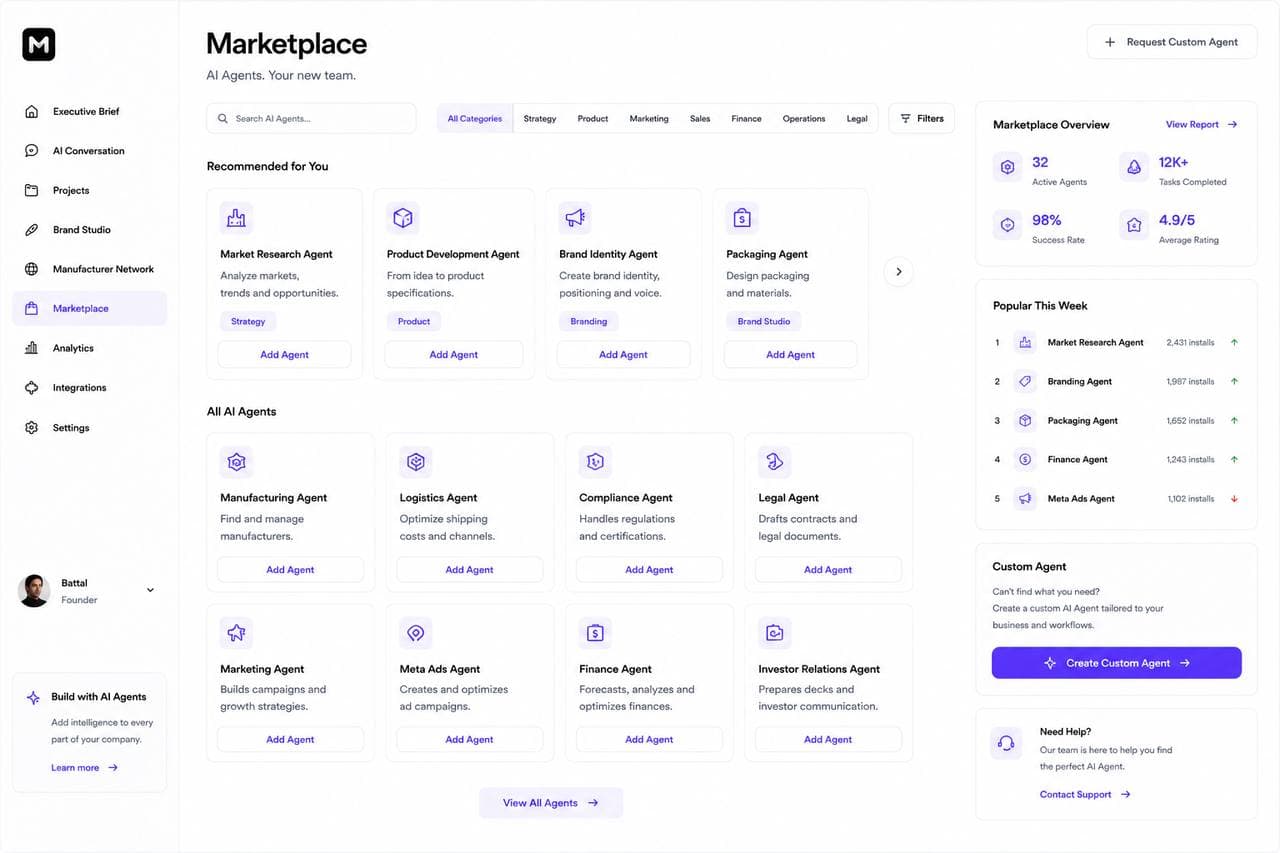
Task: Click the Tasks Completed stat icon
Action: tap(1134, 168)
